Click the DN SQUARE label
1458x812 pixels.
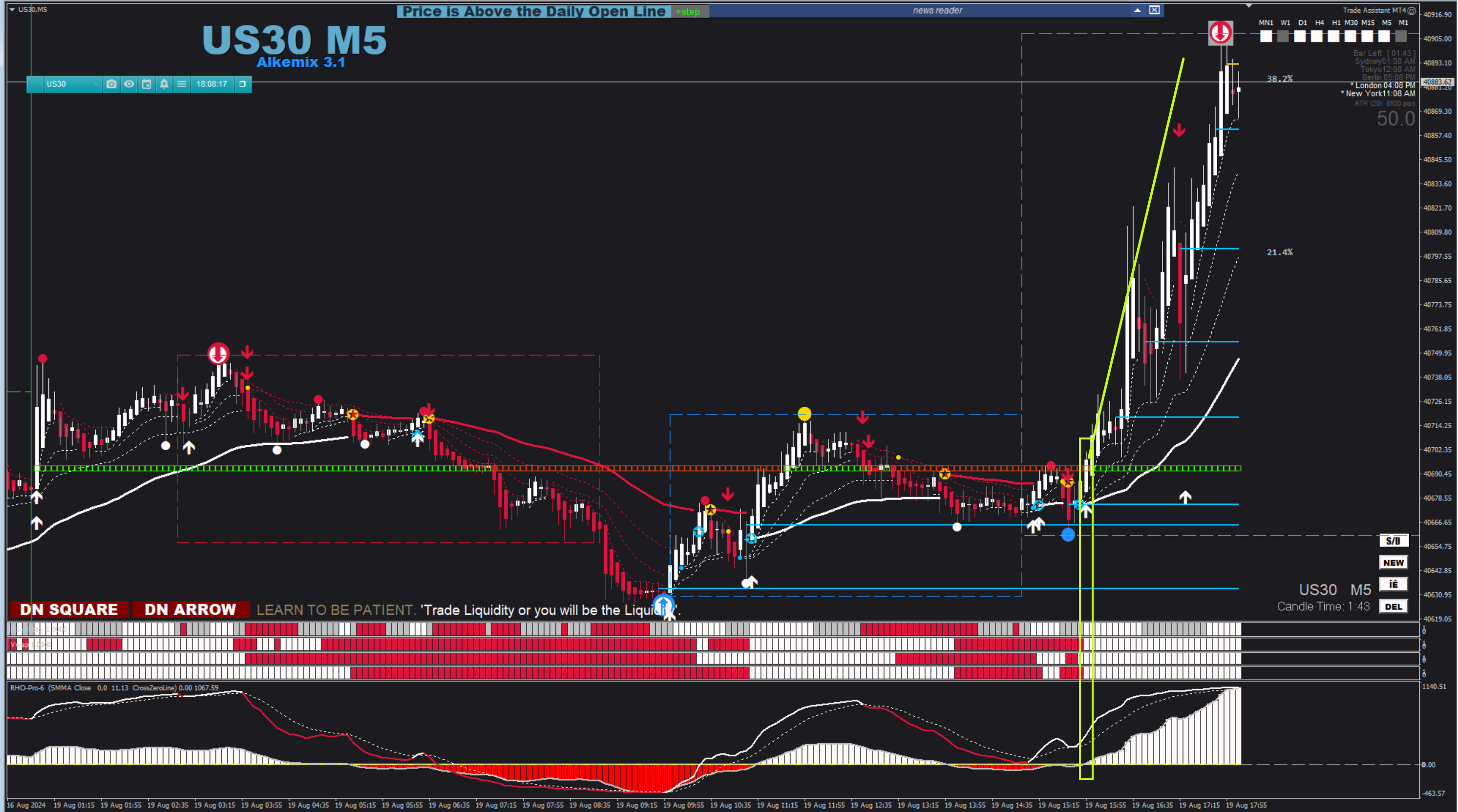coord(69,609)
